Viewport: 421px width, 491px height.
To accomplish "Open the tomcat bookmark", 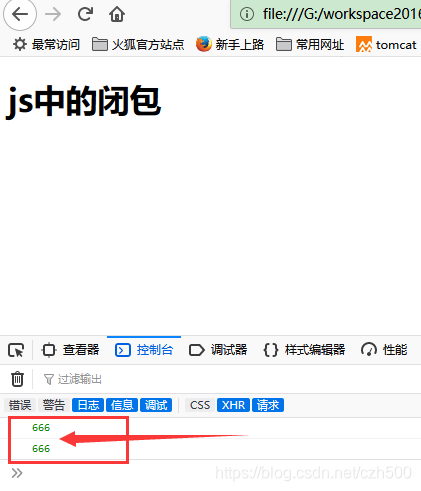I will click(x=386, y=44).
